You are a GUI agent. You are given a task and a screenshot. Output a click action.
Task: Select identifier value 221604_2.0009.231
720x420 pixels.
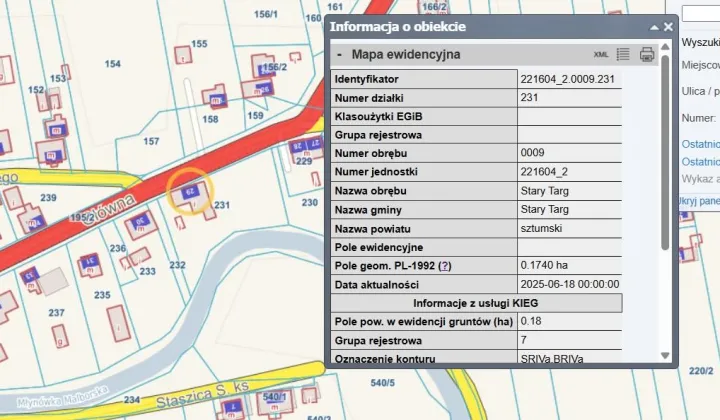coord(567,79)
